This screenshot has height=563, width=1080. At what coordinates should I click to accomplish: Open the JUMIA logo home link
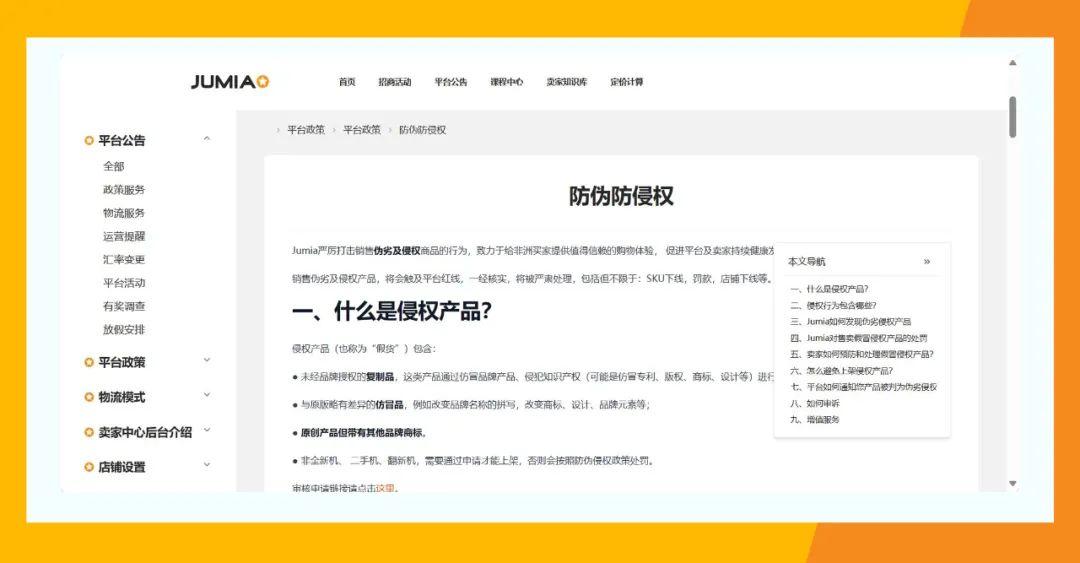pyautogui.click(x=230, y=82)
